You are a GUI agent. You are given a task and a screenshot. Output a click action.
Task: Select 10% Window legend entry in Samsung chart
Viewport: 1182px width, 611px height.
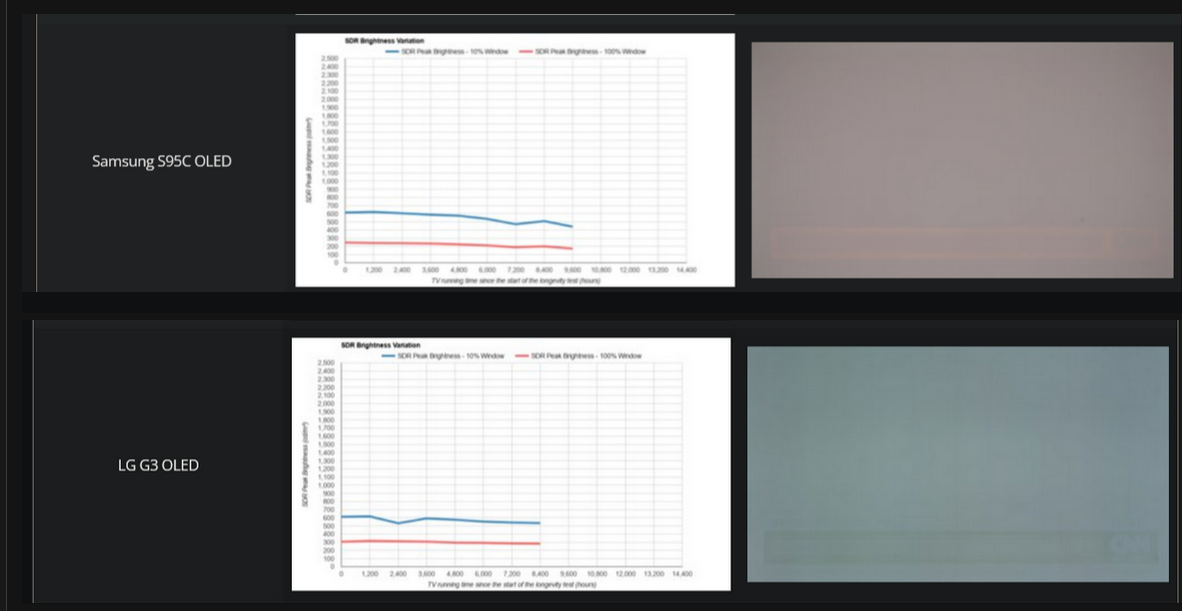pos(446,51)
